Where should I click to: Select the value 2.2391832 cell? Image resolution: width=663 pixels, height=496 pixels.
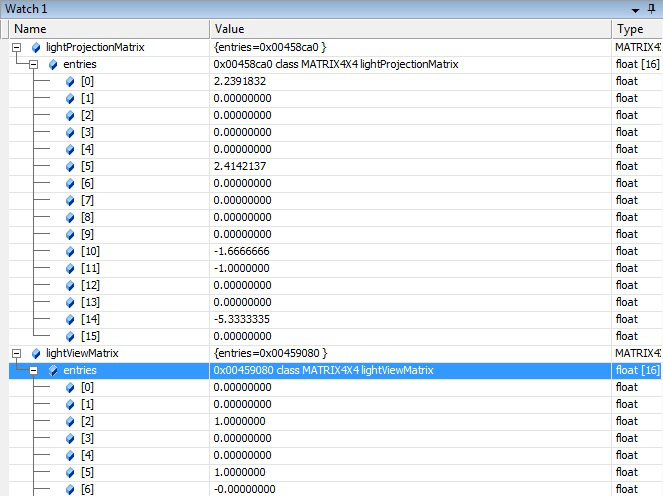click(x=410, y=81)
